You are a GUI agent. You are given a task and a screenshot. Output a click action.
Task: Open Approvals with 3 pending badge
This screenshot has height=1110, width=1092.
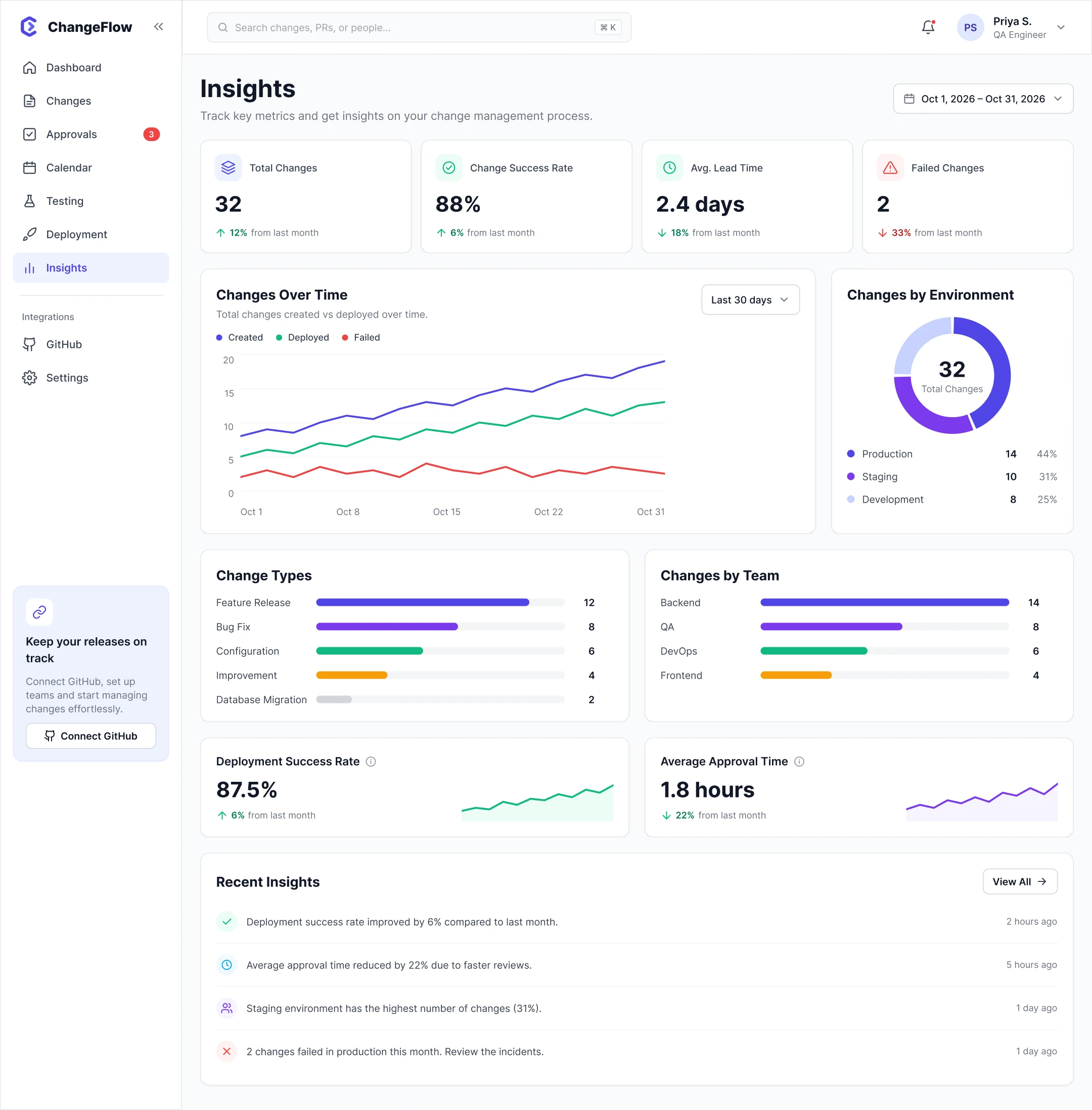tap(91, 134)
